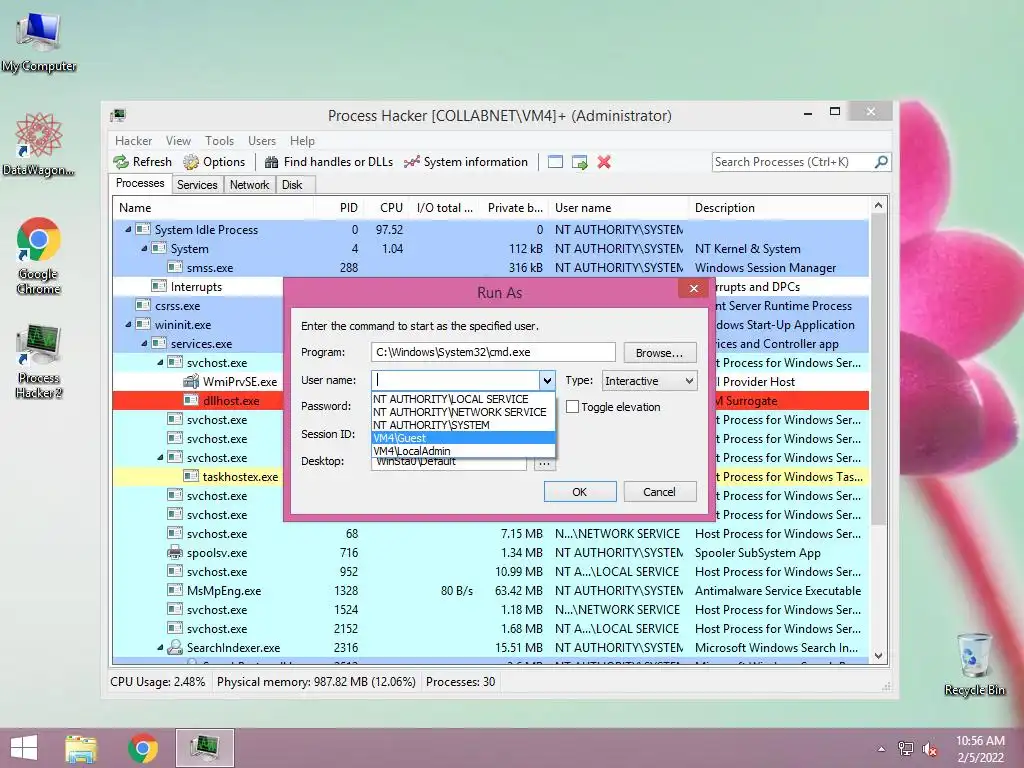Click the Process Hacker title bar icon

tap(118, 116)
